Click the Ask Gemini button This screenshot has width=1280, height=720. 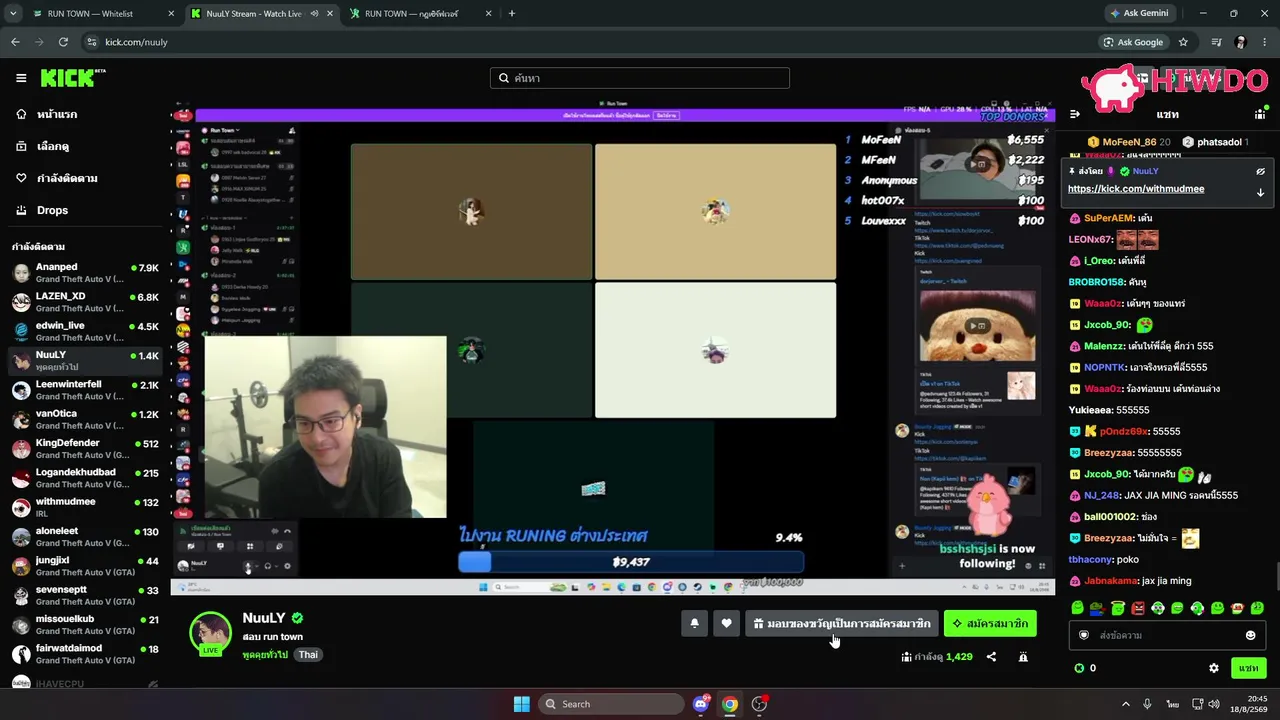1139,14
